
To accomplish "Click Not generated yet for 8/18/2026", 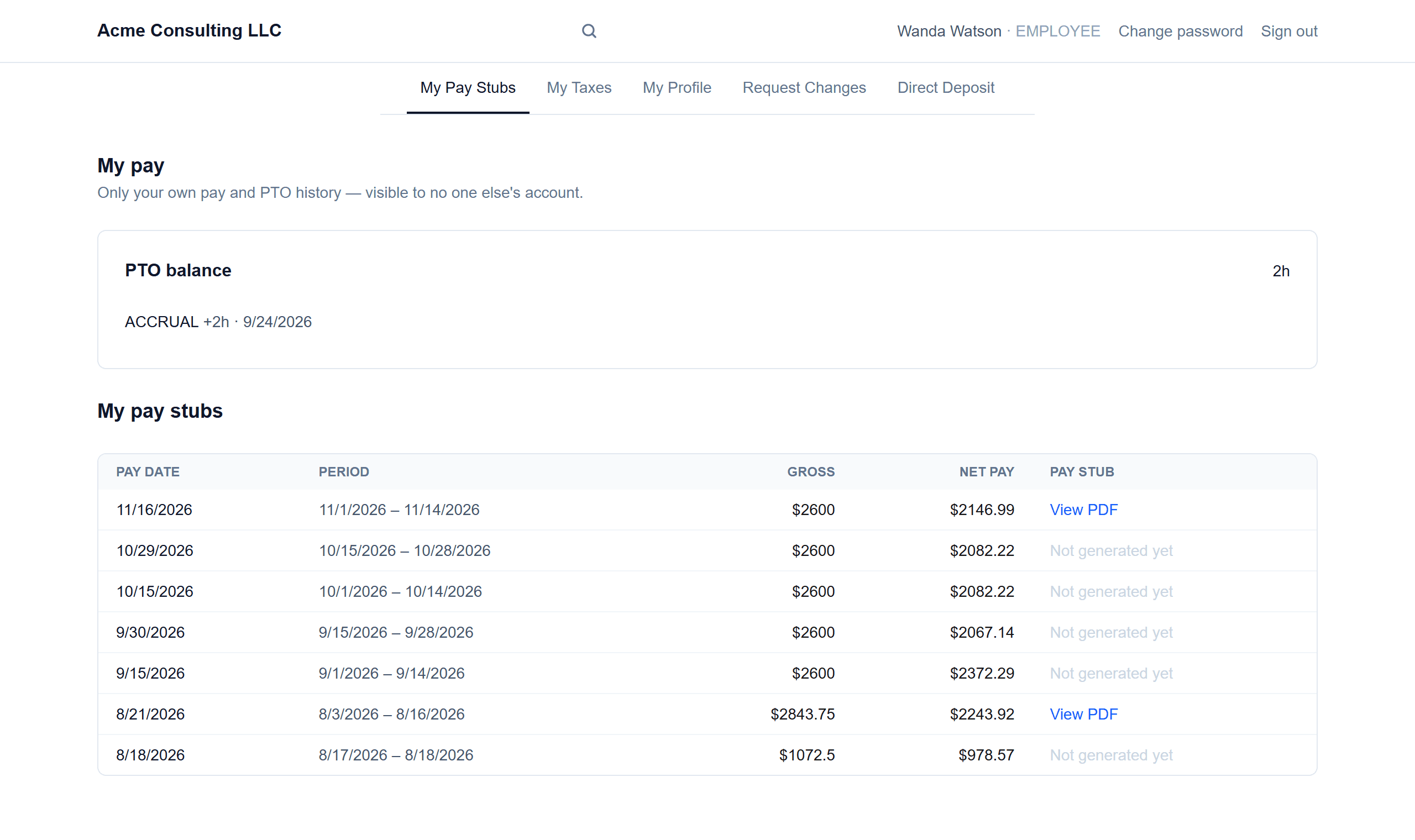I will click(1110, 754).
